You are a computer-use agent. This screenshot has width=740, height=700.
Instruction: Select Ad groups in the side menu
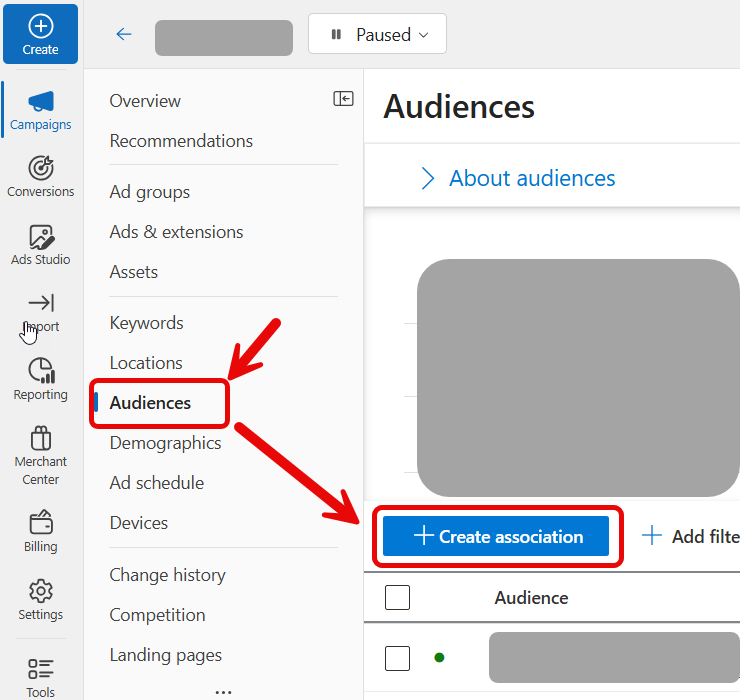[x=150, y=192]
